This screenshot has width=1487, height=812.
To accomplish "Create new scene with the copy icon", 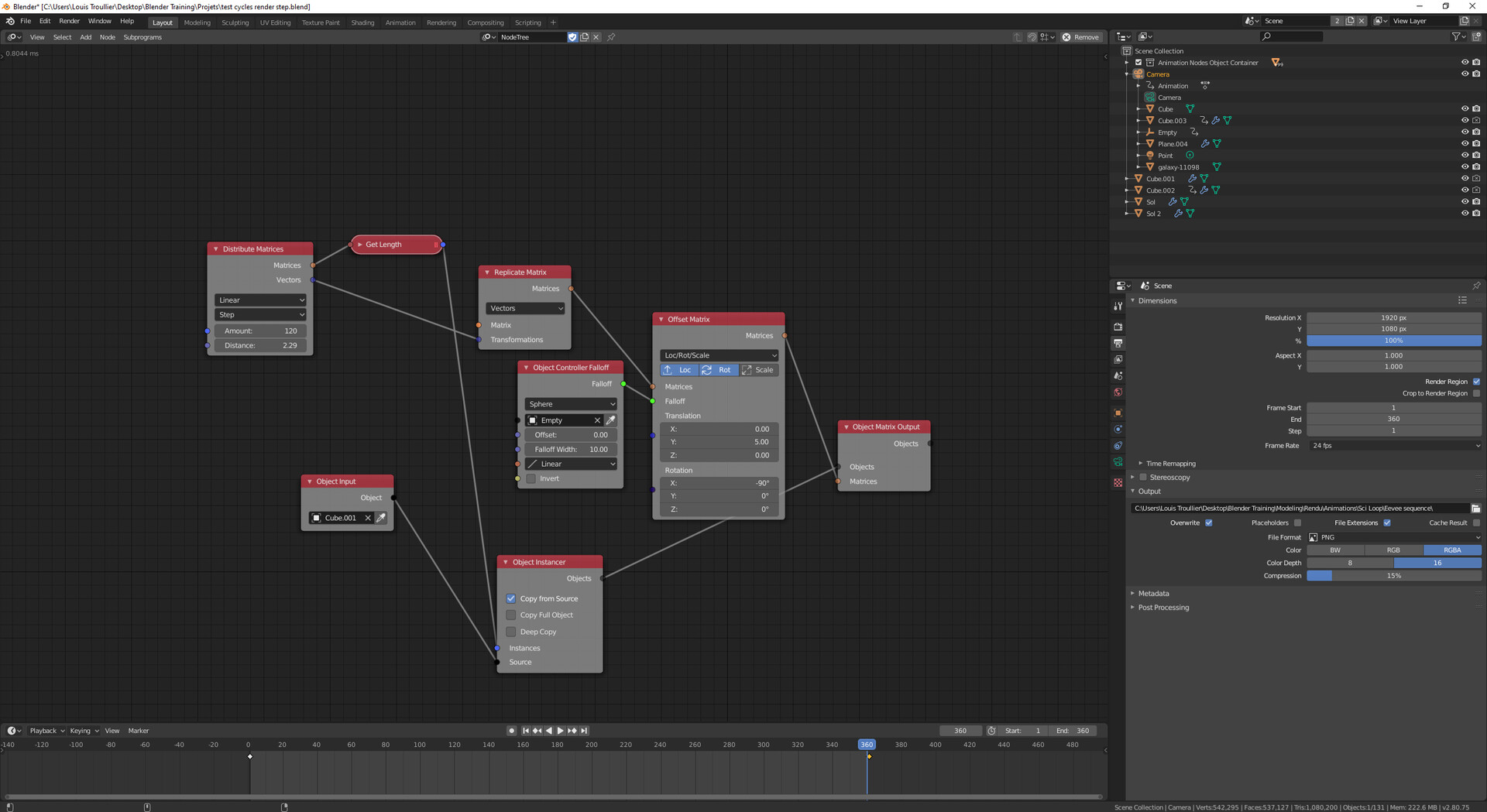I will [x=1350, y=21].
